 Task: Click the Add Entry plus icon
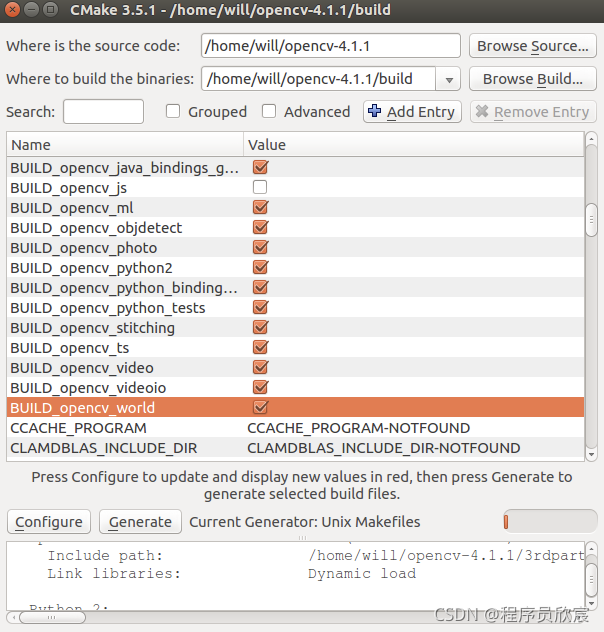pos(376,112)
